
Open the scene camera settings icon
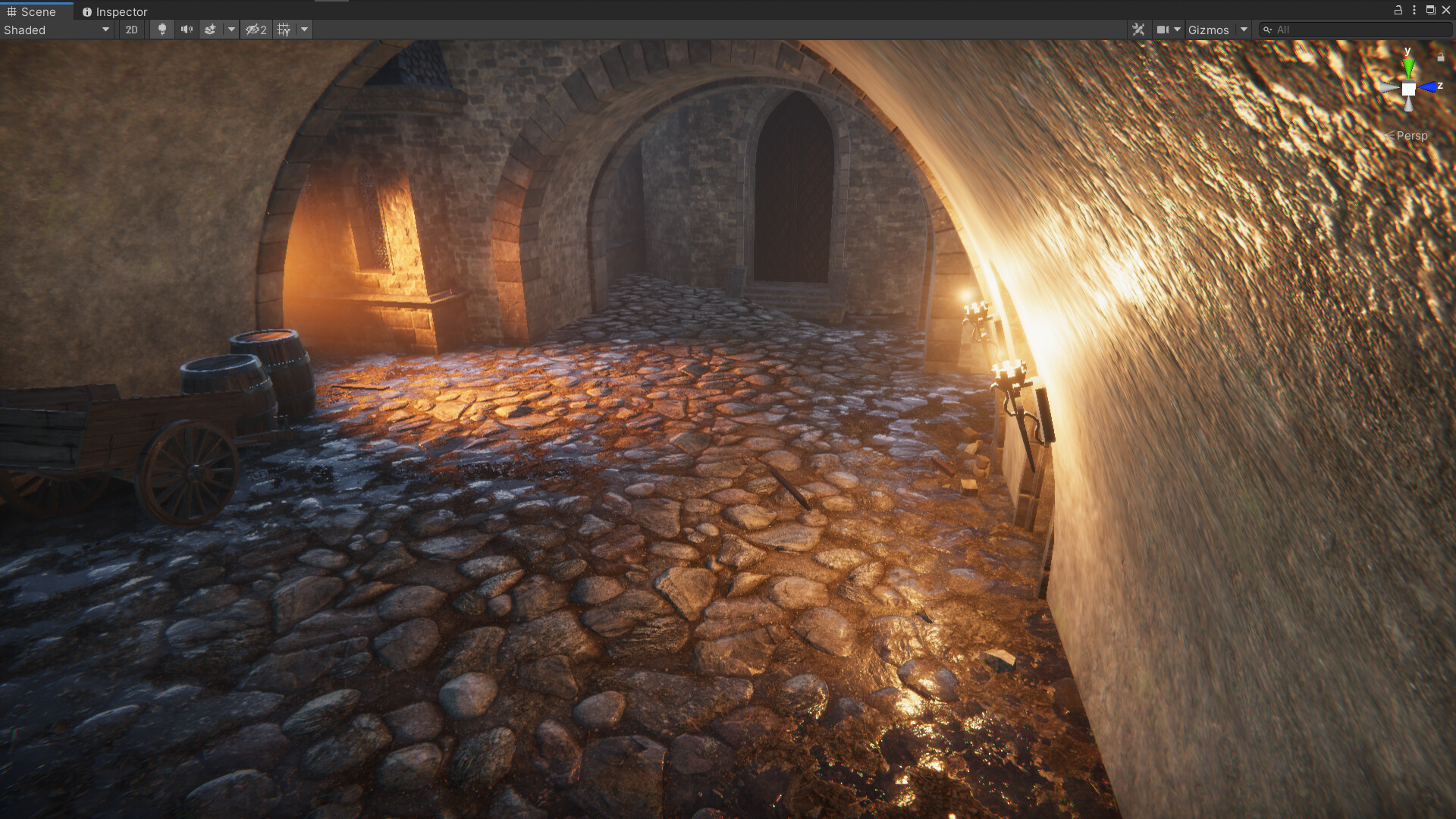pyautogui.click(x=1165, y=30)
